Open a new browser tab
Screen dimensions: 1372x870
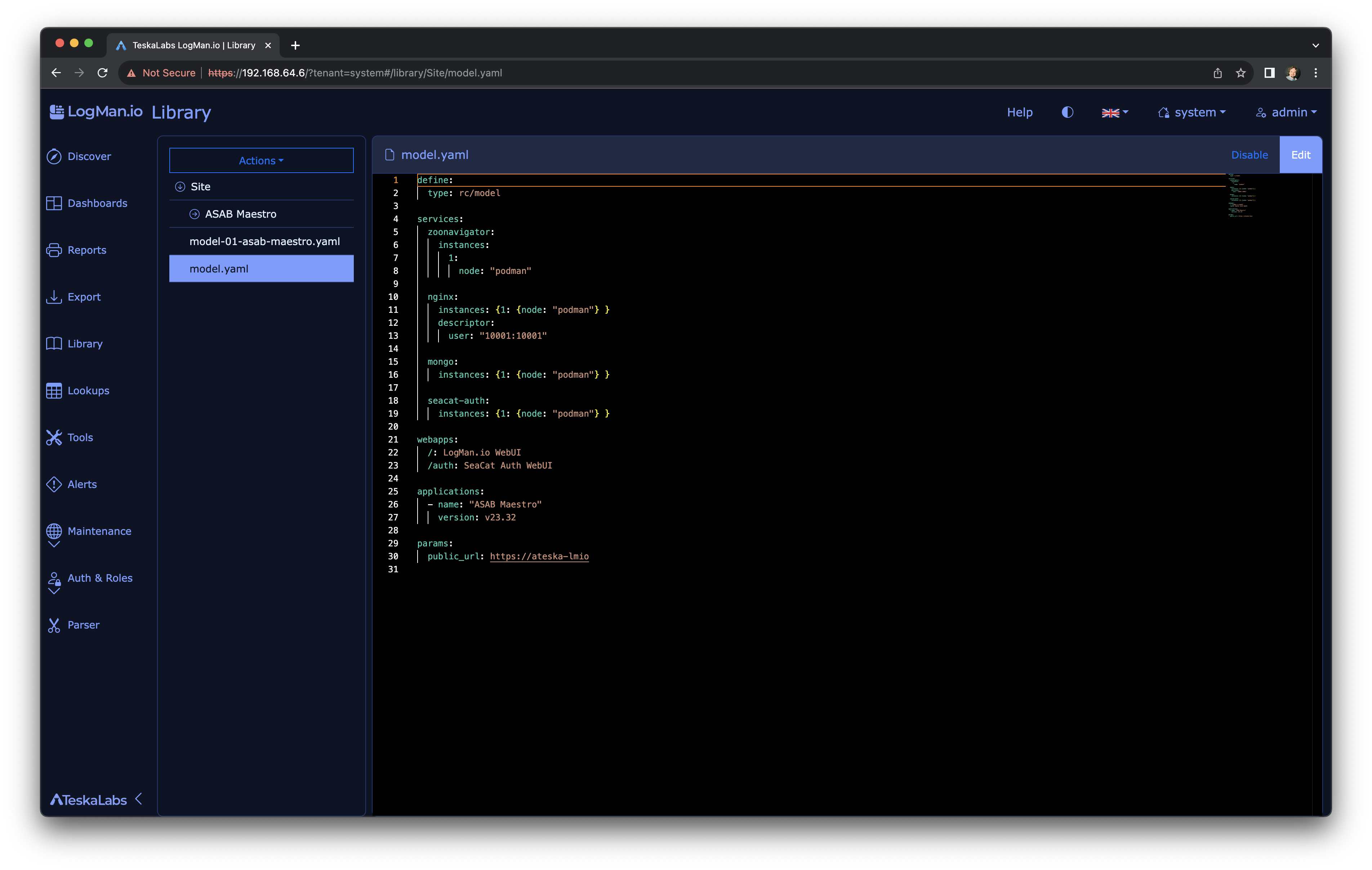point(295,45)
